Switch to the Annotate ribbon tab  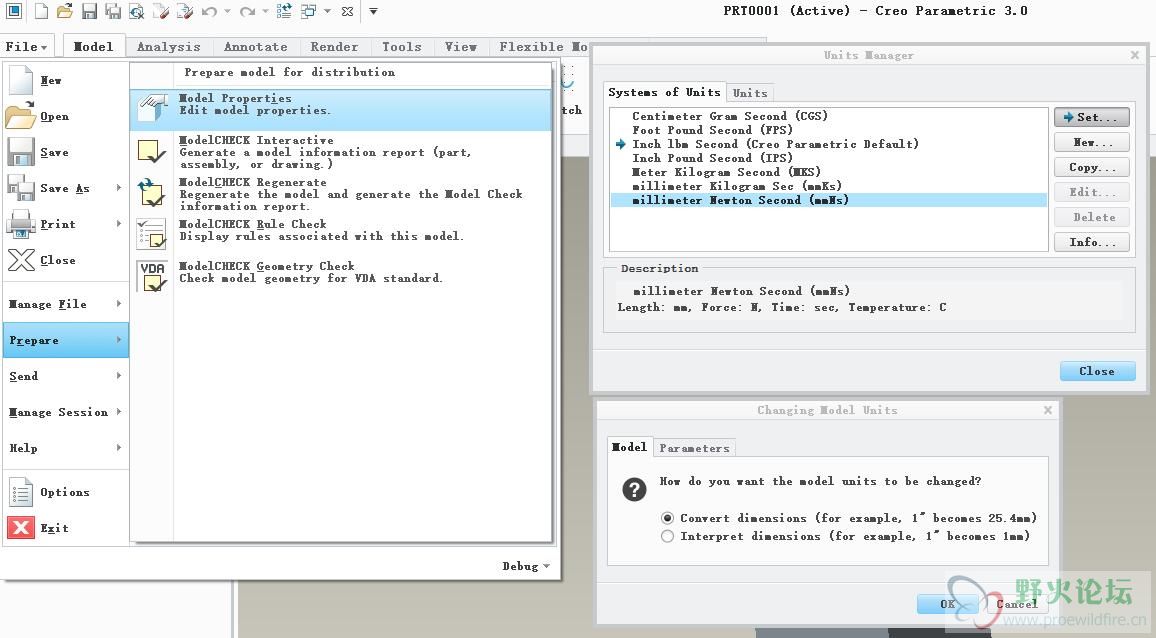[256, 46]
